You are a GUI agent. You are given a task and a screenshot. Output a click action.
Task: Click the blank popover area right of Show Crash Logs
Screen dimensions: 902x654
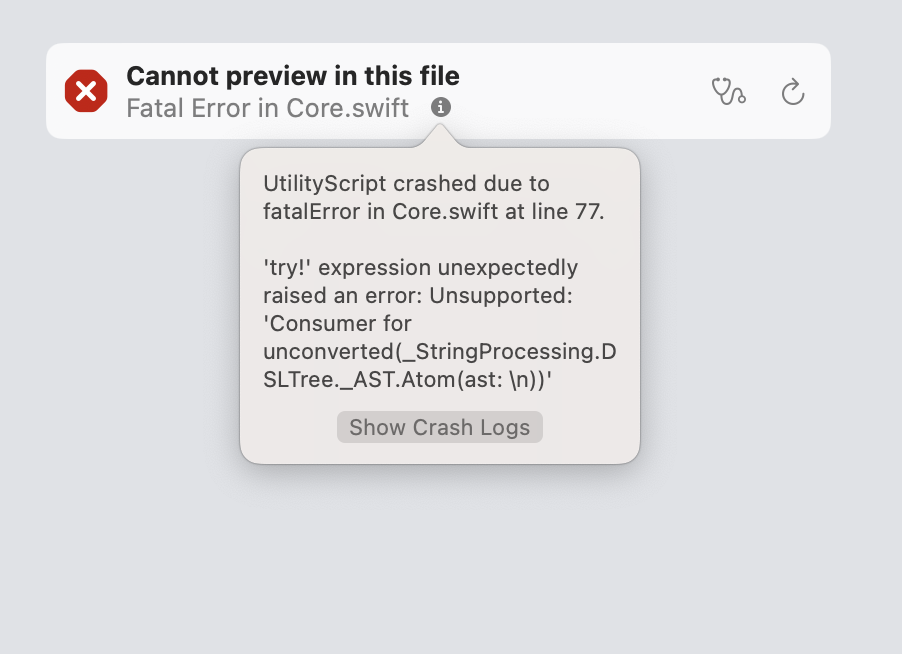pos(590,428)
